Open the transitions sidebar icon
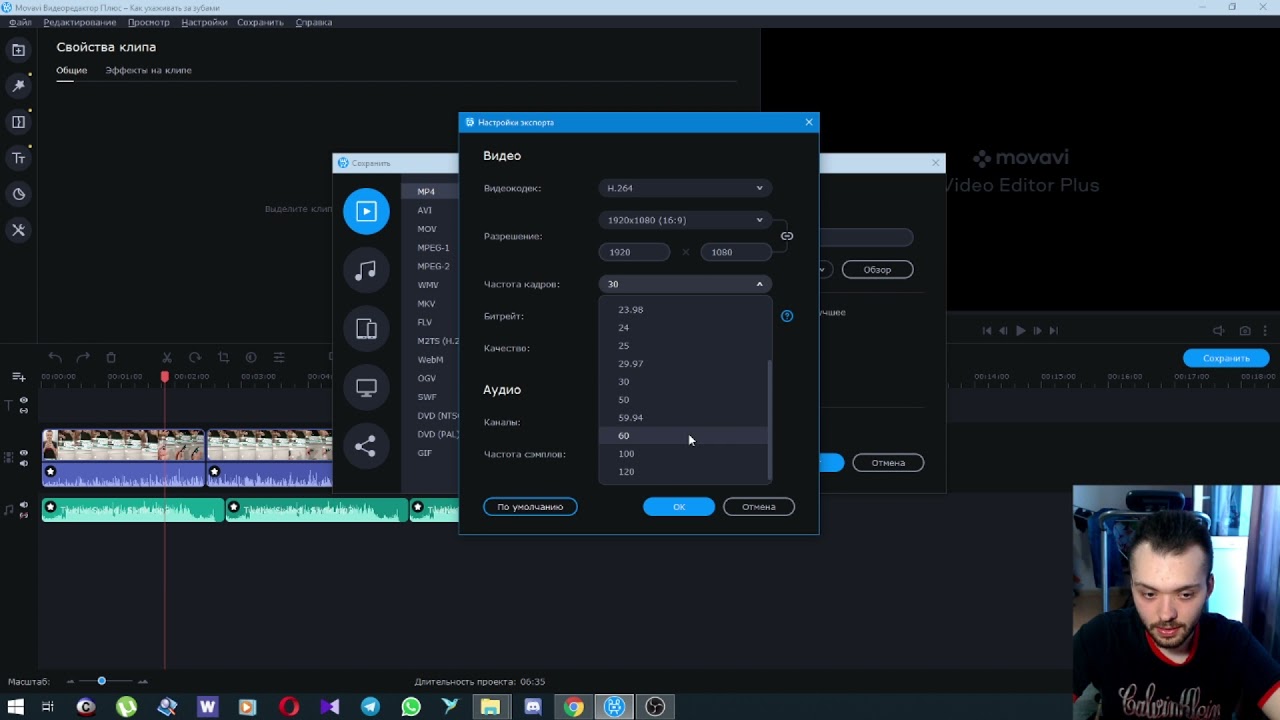 point(18,122)
